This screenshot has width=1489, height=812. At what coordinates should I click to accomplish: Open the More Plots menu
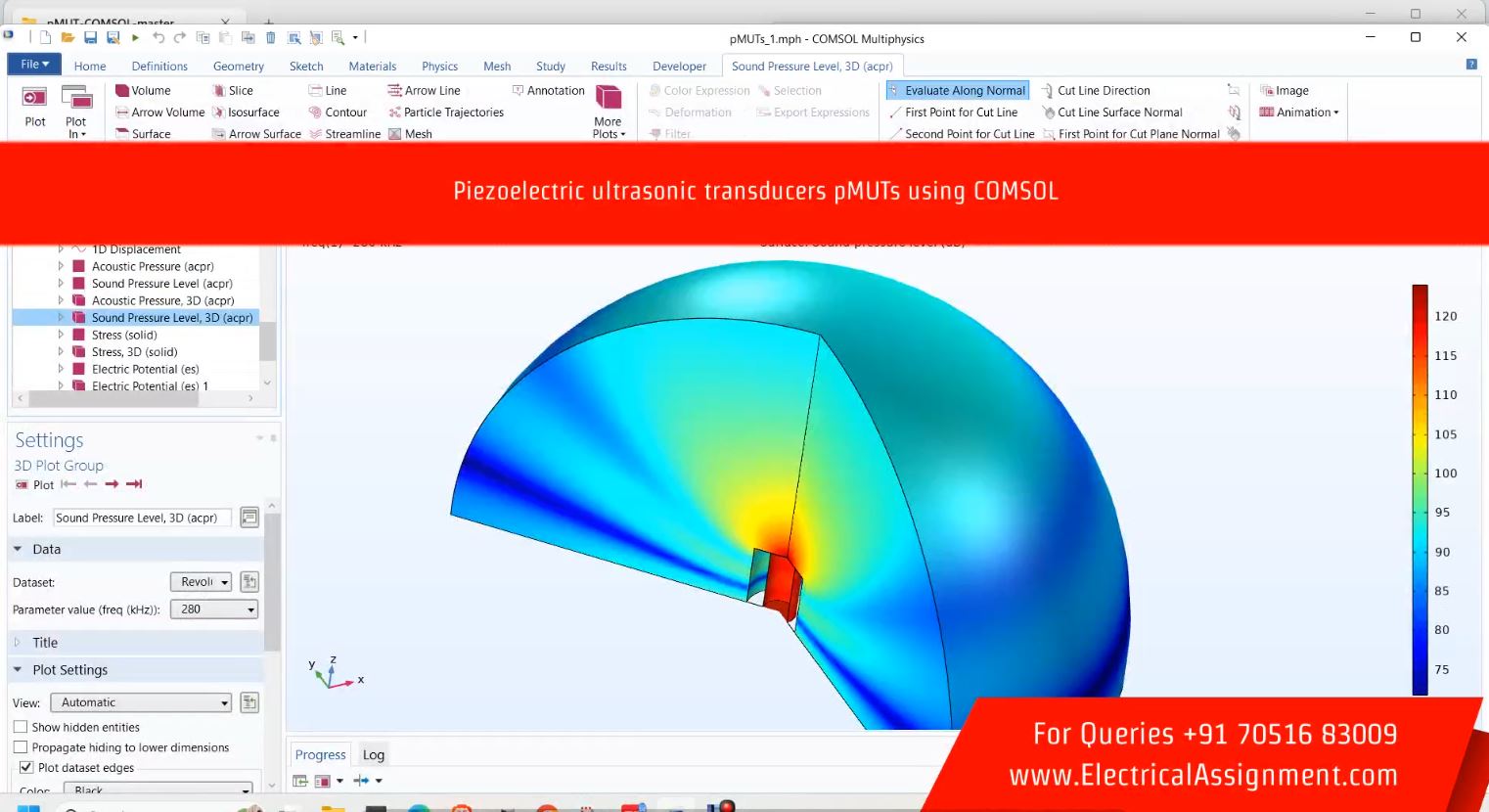pos(609,113)
